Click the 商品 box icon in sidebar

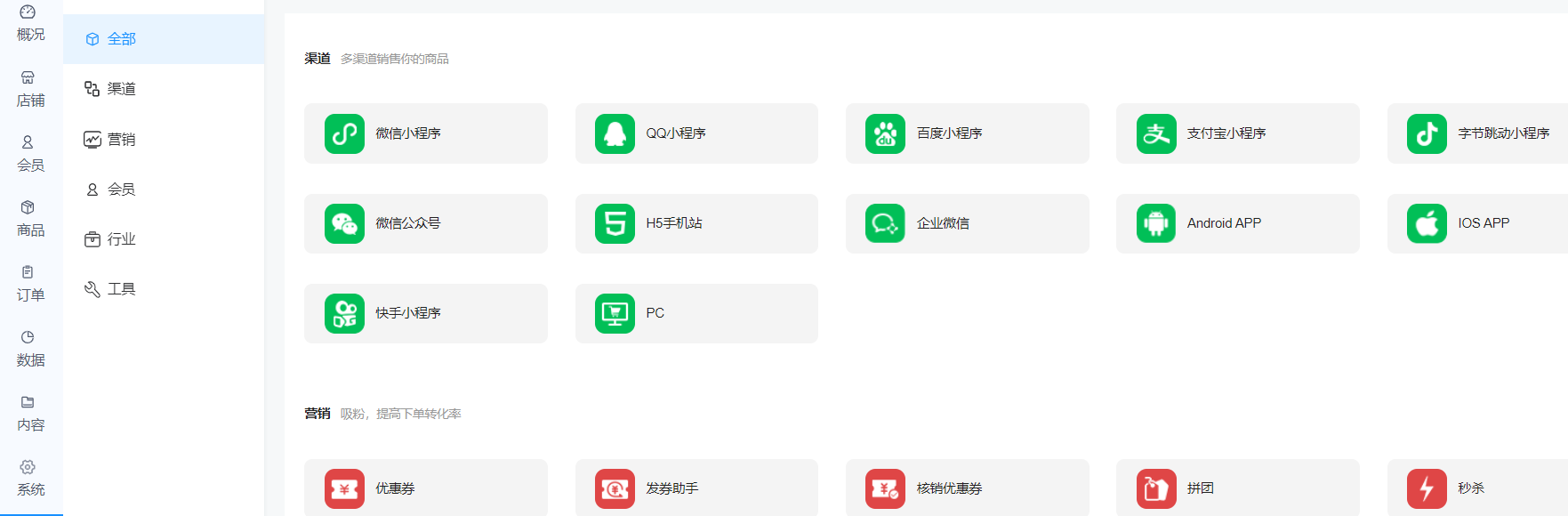pyautogui.click(x=28, y=207)
